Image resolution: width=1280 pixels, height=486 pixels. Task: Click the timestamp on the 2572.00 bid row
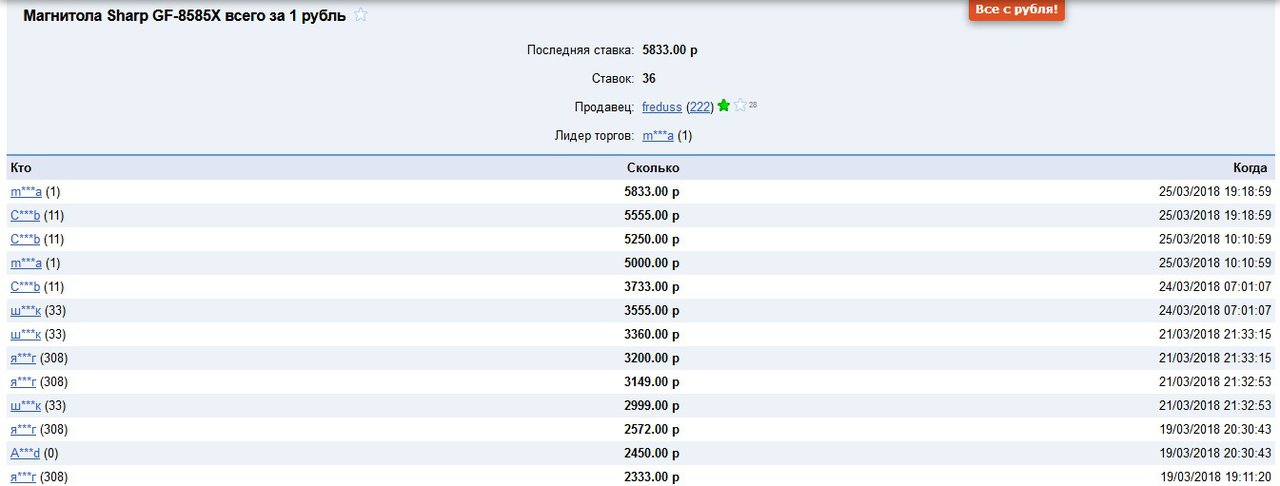click(x=1215, y=430)
